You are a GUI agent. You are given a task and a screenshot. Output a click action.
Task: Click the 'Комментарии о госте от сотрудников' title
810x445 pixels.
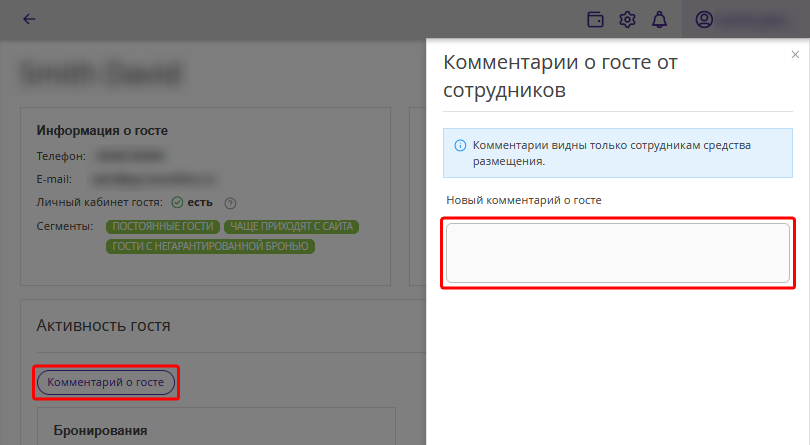click(560, 76)
